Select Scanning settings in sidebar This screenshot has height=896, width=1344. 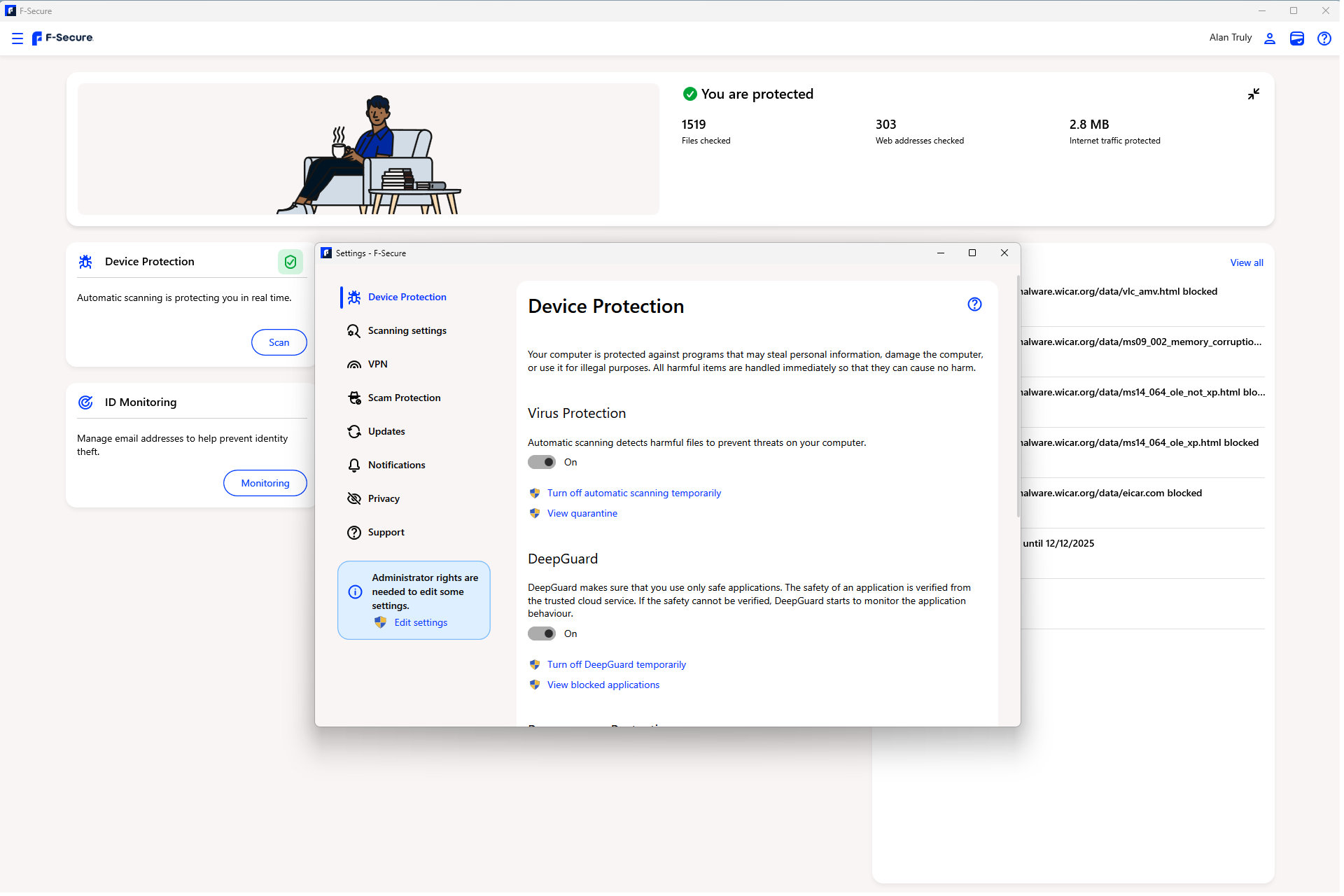point(408,330)
